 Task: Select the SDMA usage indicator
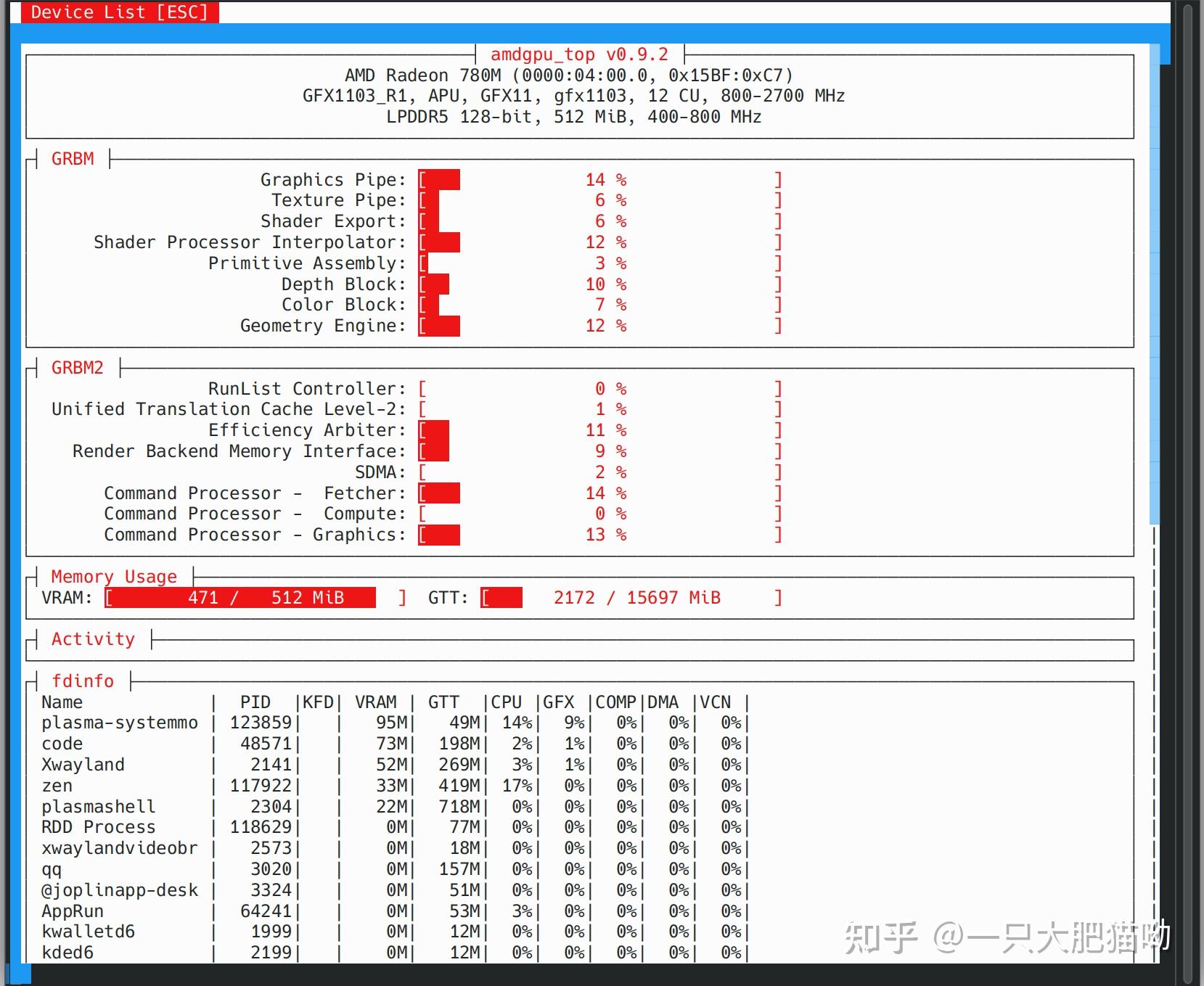[599, 472]
